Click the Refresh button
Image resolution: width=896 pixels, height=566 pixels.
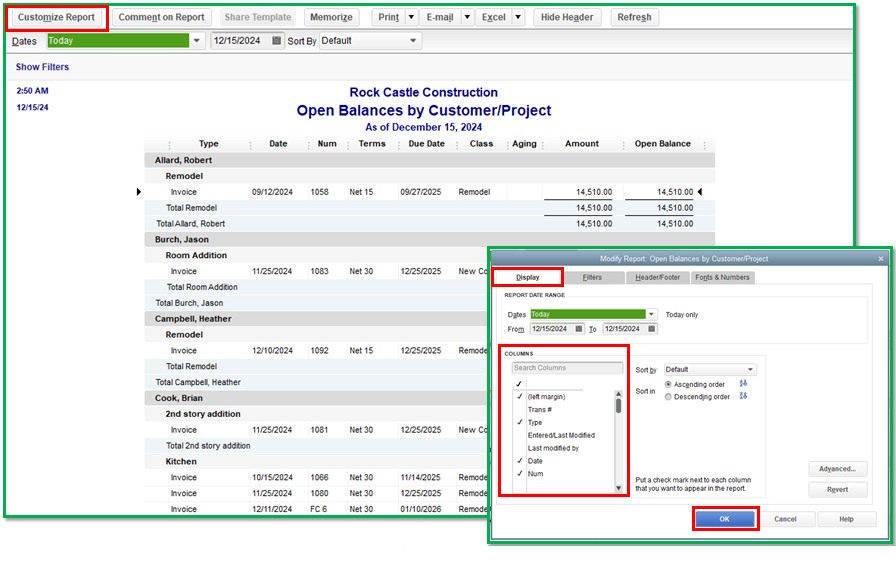pyautogui.click(x=634, y=17)
